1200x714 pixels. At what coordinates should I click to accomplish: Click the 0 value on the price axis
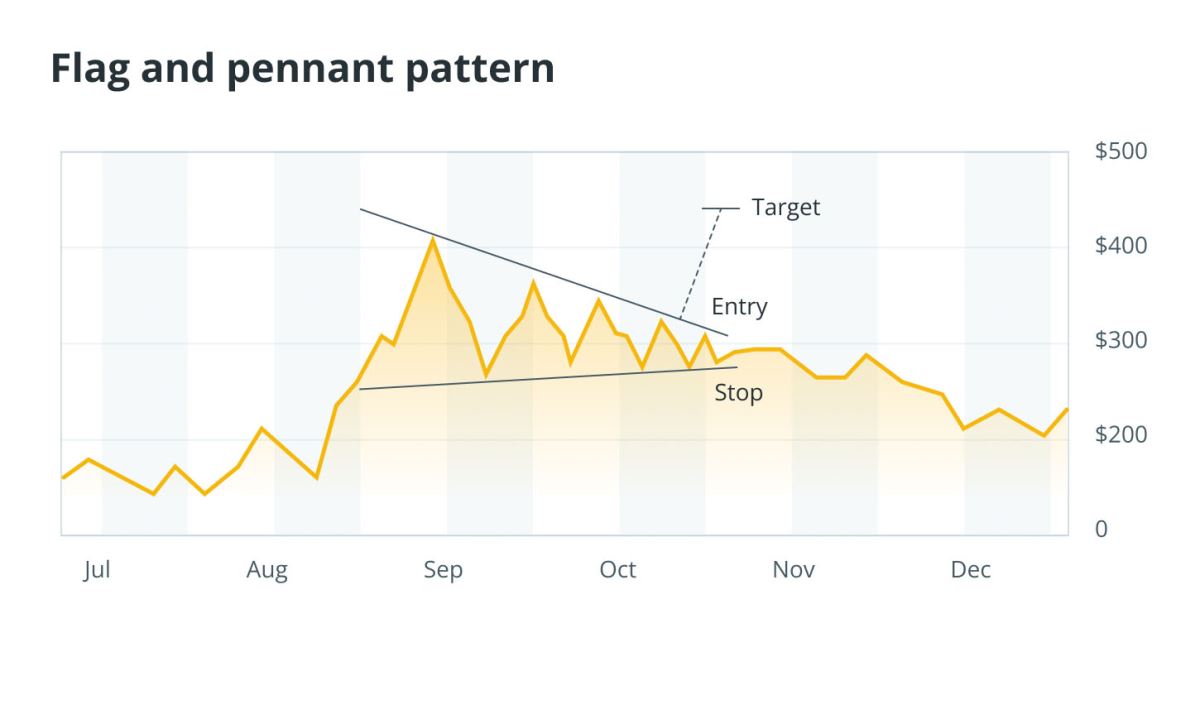pyautogui.click(x=1101, y=530)
